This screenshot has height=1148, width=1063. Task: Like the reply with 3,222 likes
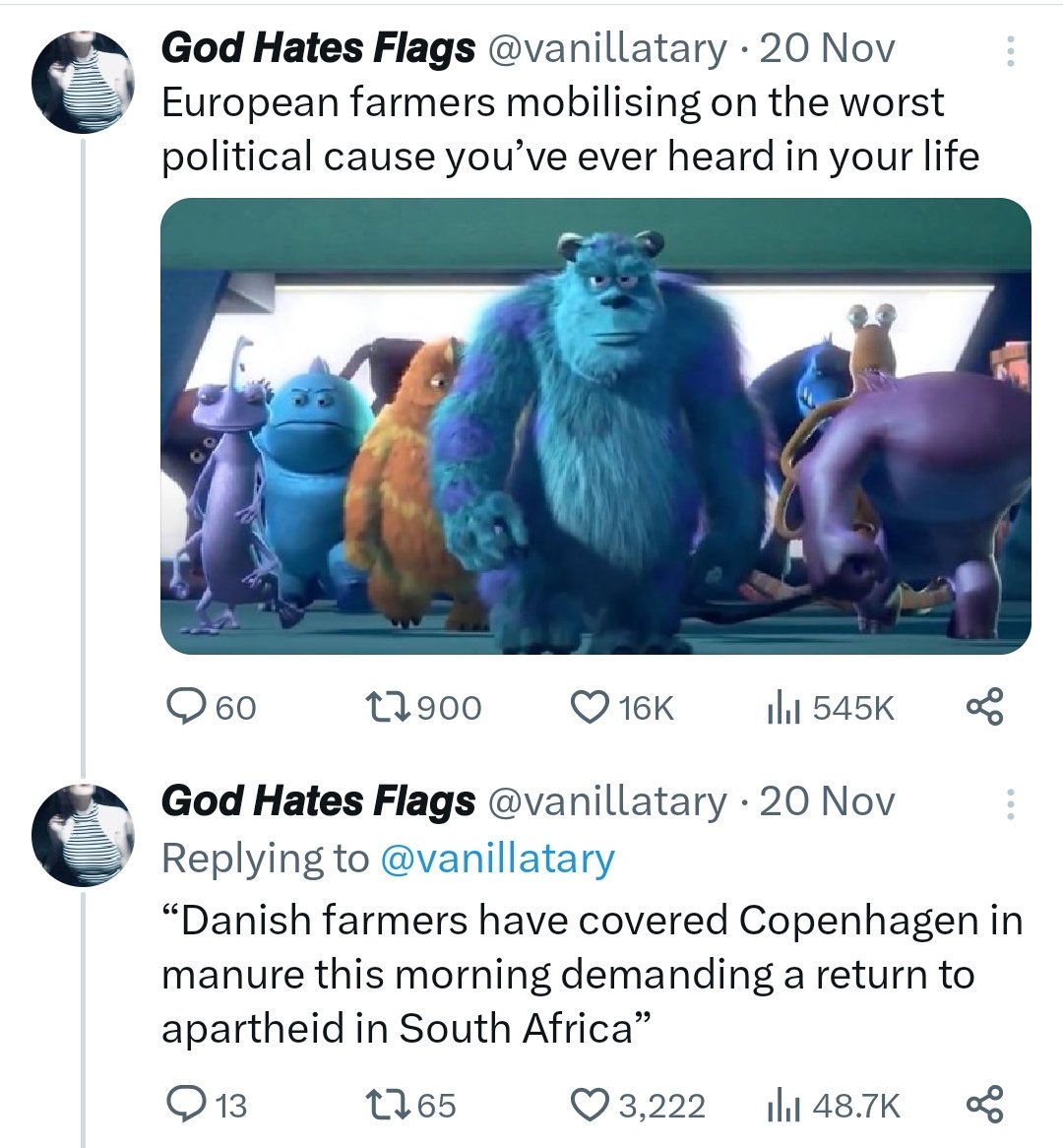click(x=591, y=1104)
